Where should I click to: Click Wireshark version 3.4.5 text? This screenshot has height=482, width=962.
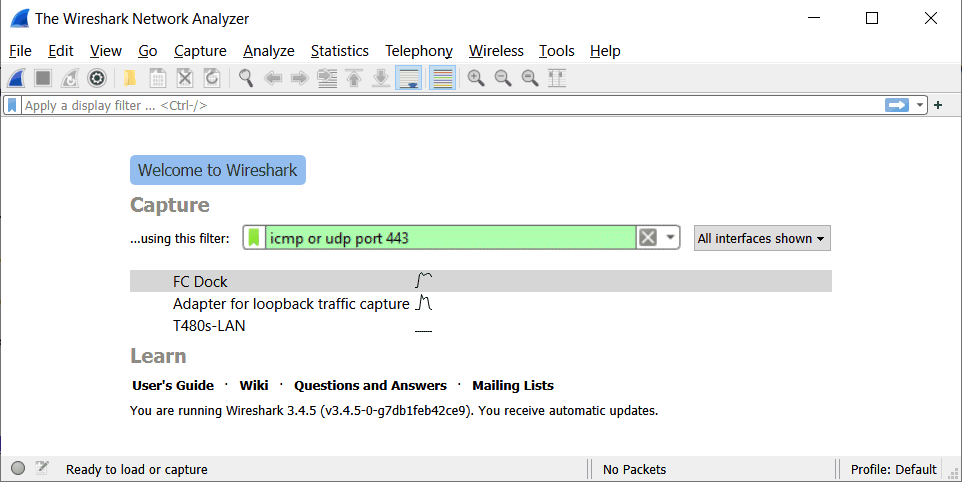click(394, 411)
